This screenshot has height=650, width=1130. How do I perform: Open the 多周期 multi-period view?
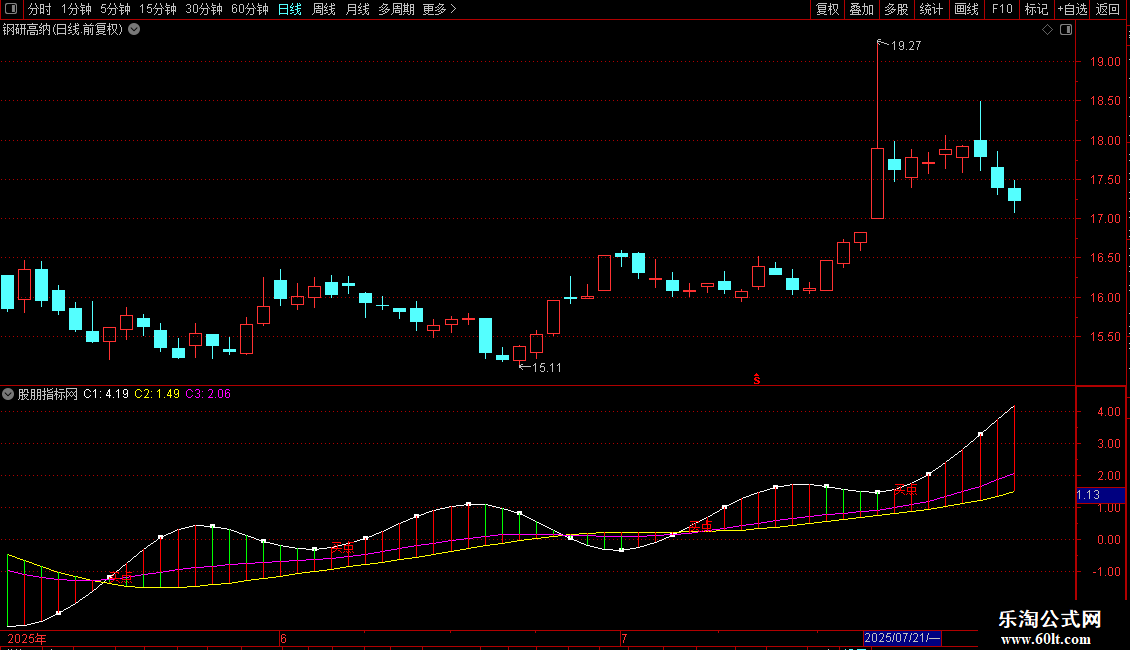point(396,9)
